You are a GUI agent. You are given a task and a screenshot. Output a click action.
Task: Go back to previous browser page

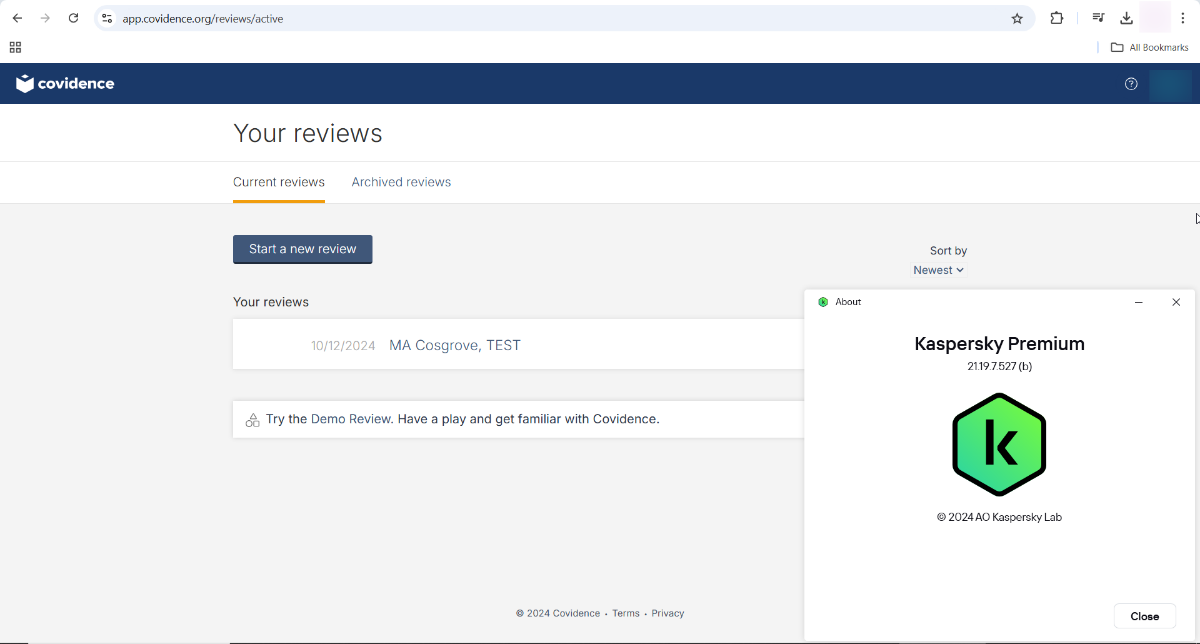[x=17, y=18]
